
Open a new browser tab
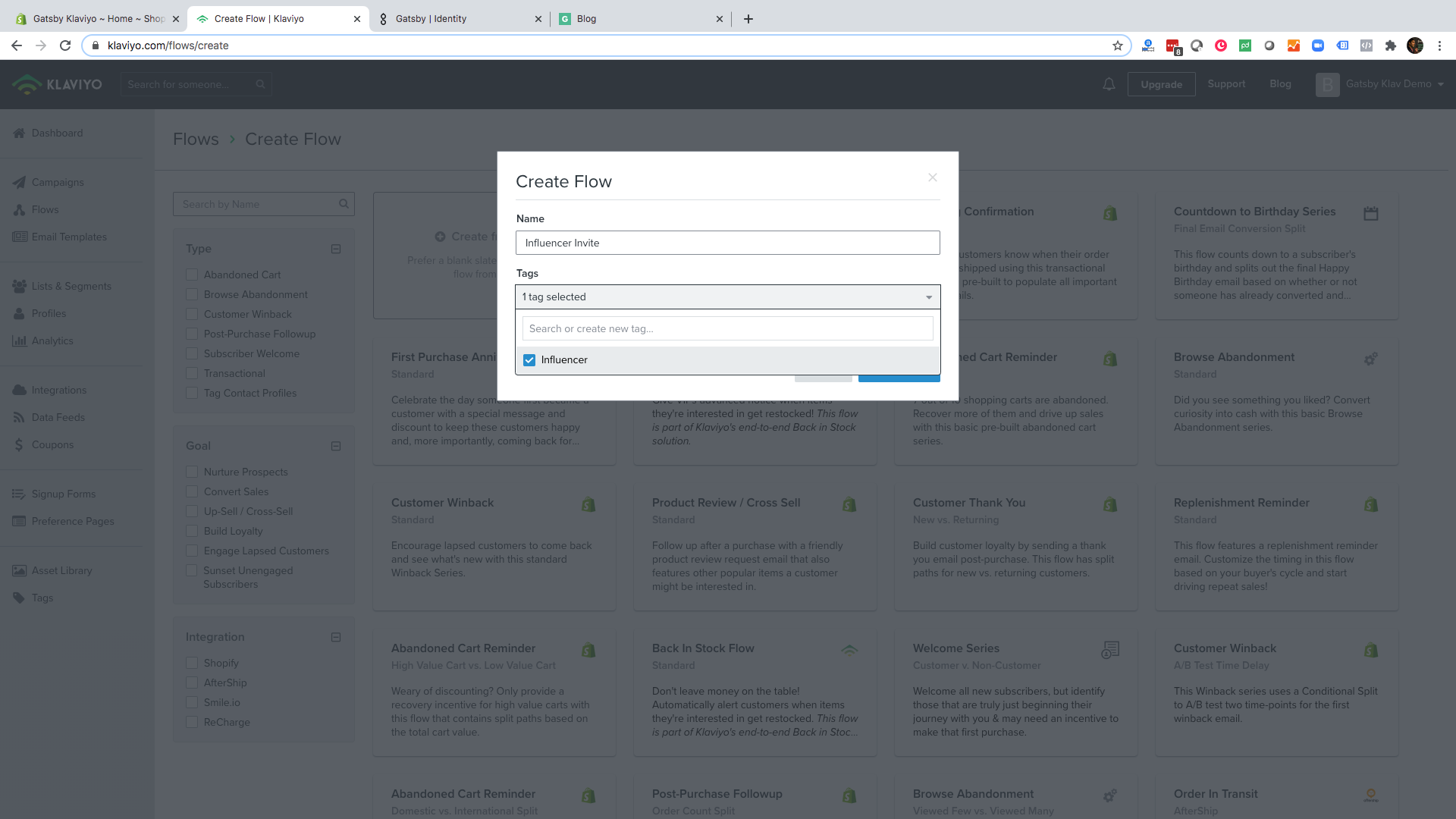click(x=748, y=19)
